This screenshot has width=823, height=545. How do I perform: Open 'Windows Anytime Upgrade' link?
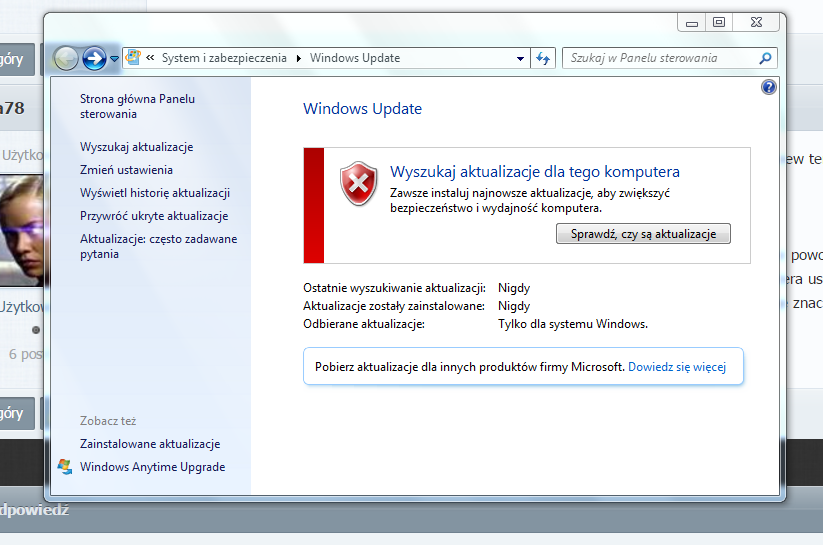click(152, 467)
